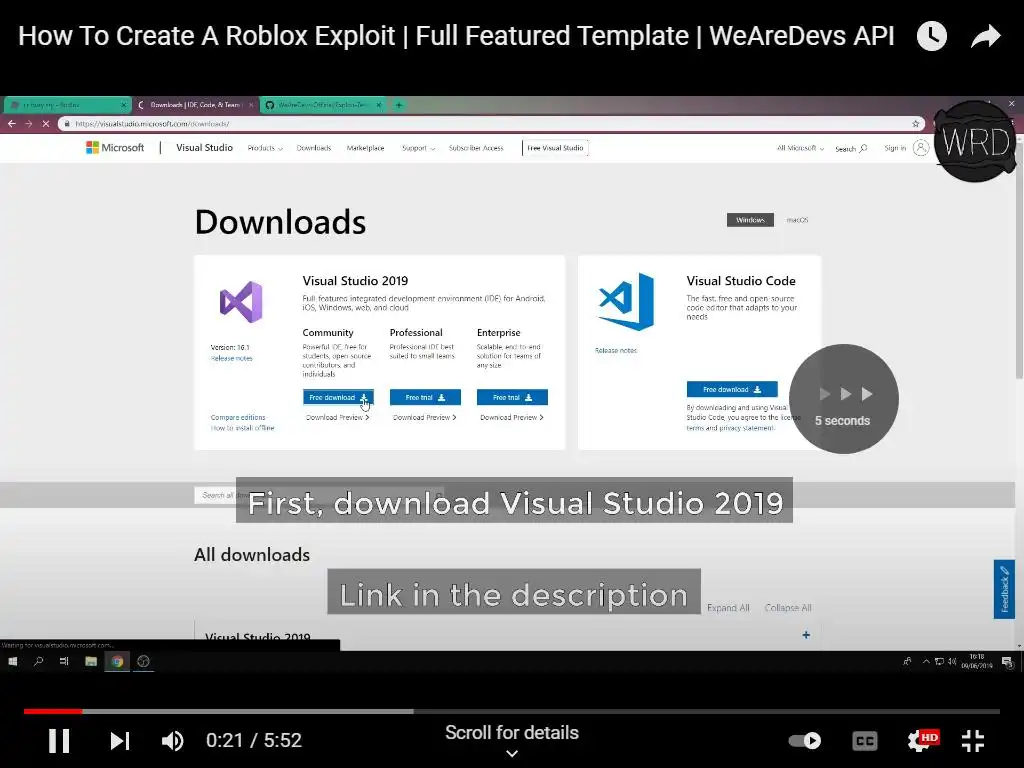This screenshot has width=1024, height=768.
Task: Click Visual Studio Code Free download
Action: [x=732, y=389]
